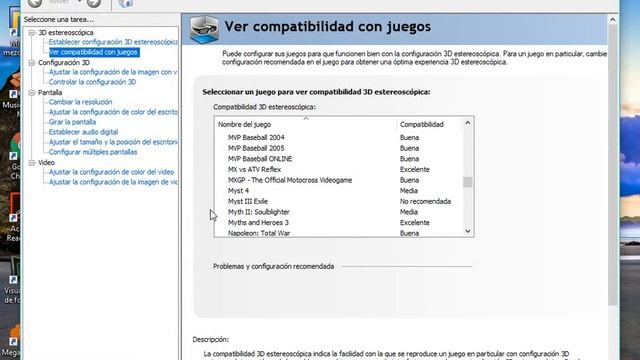Click the game list scrollbar thumb
The width and height of the screenshot is (640, 360).
tap(468, 182)
